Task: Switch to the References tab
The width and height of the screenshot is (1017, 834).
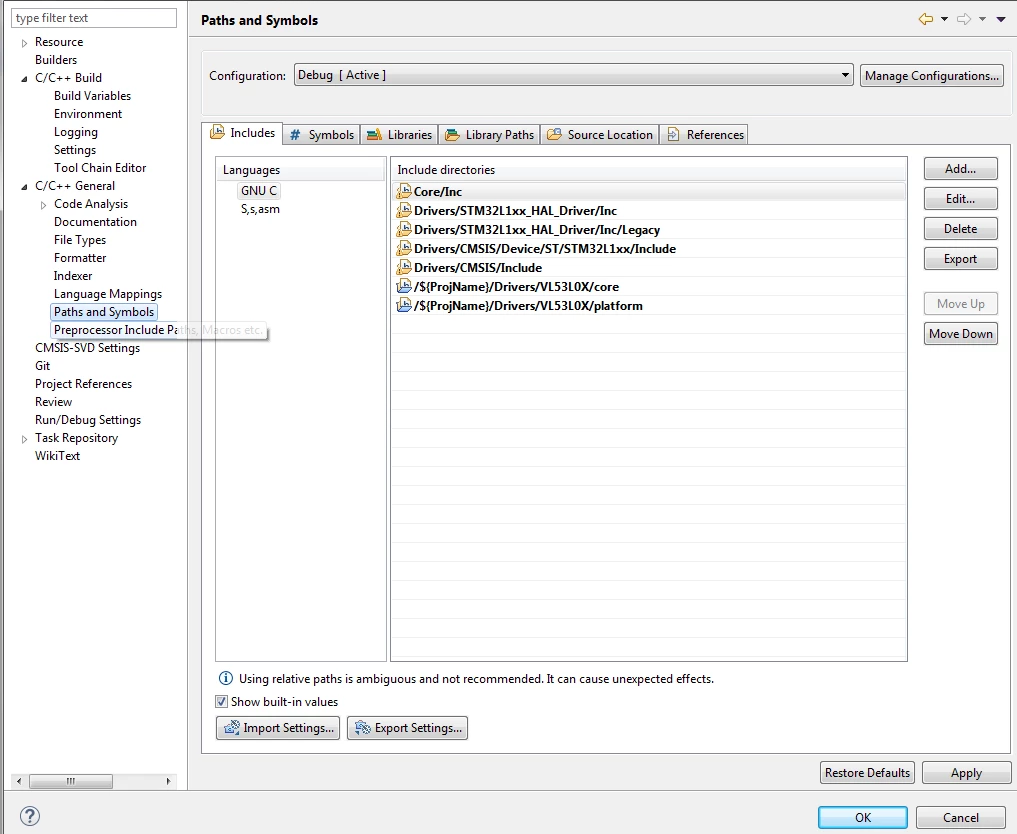Action: click(704, 135)
